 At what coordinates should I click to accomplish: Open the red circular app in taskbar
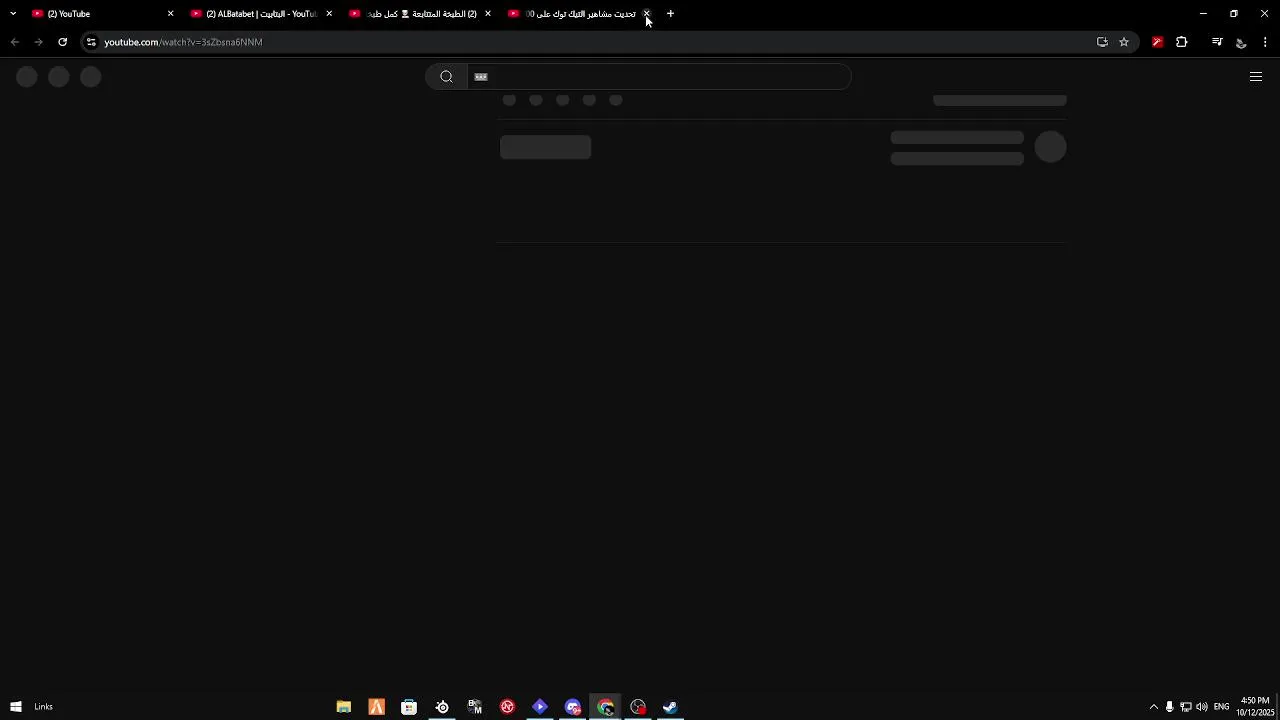click(x=508, y=707)
